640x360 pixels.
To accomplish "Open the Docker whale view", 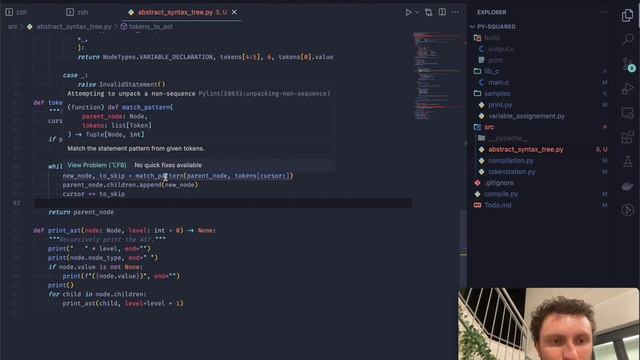I will pyautogui.click(x=627, y=186).
